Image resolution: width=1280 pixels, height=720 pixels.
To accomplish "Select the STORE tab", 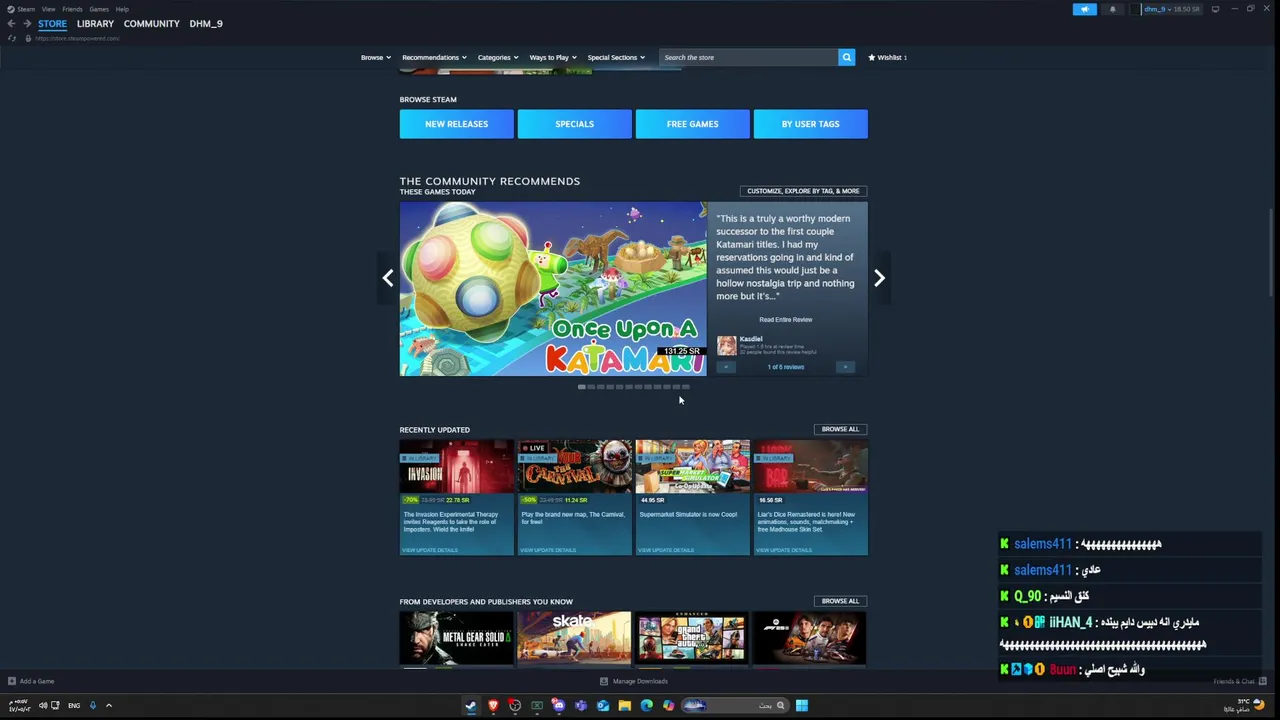I will click(x=52, y=23).
